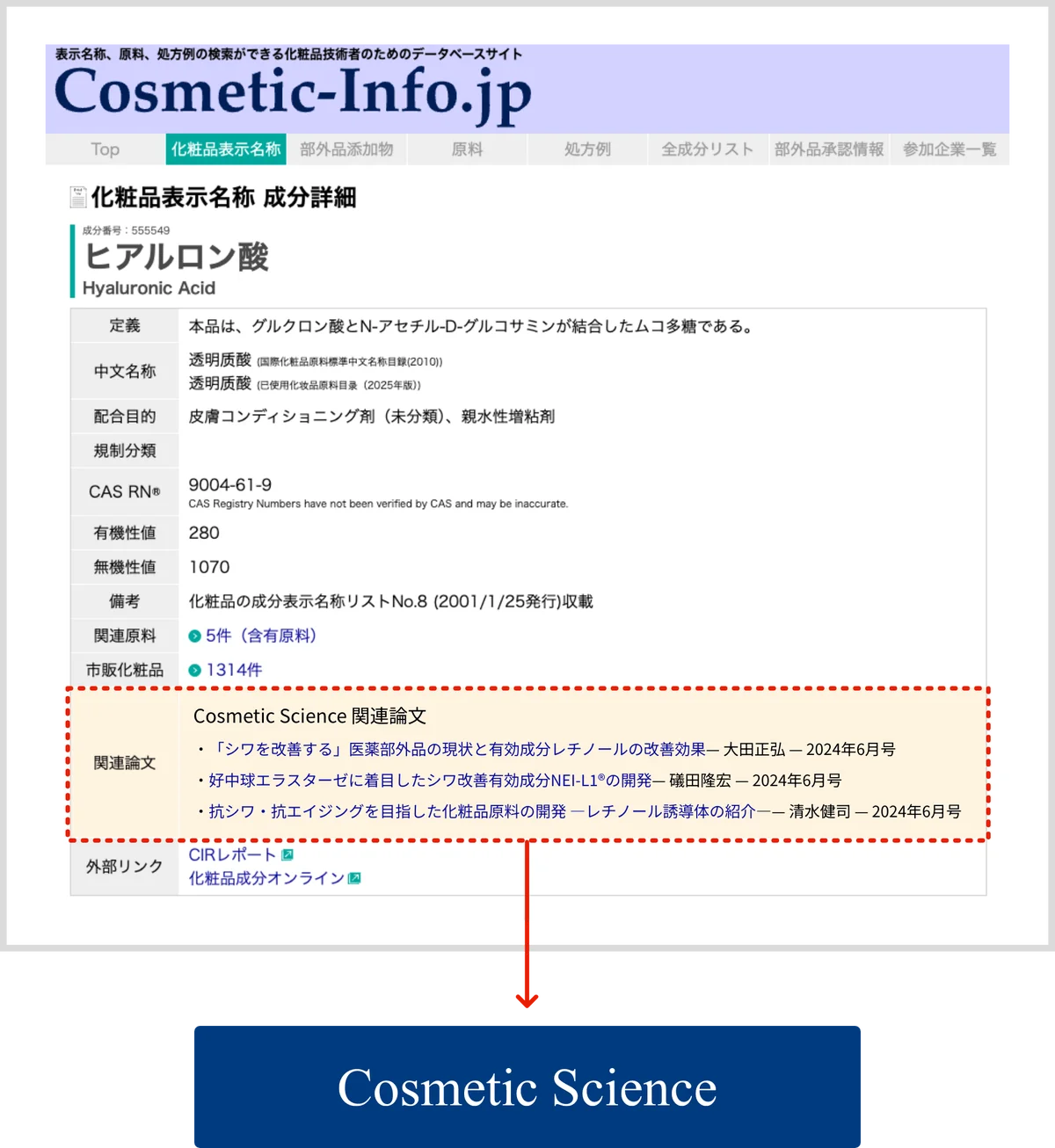Click the 規制分類 row label
The height and width of the screenshot is (1148, 1055).
[x=125, y=451]
